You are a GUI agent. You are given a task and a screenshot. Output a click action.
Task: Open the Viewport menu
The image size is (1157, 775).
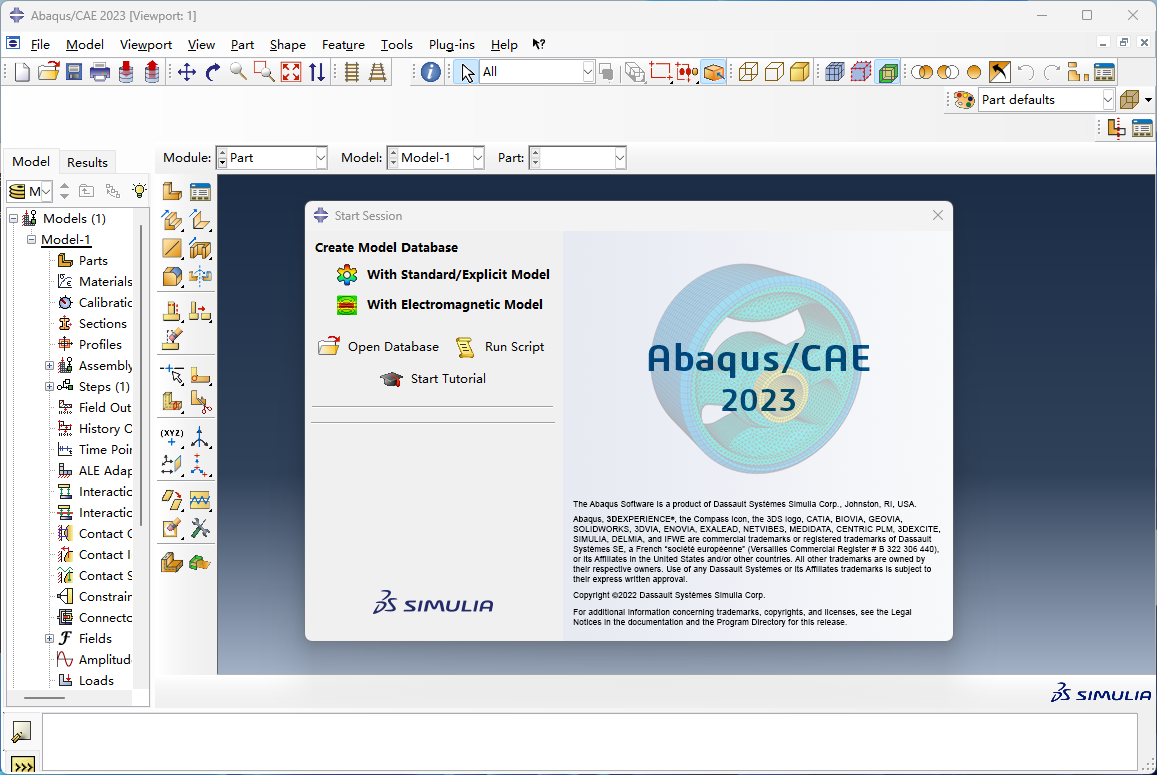[x=145, y=44]
